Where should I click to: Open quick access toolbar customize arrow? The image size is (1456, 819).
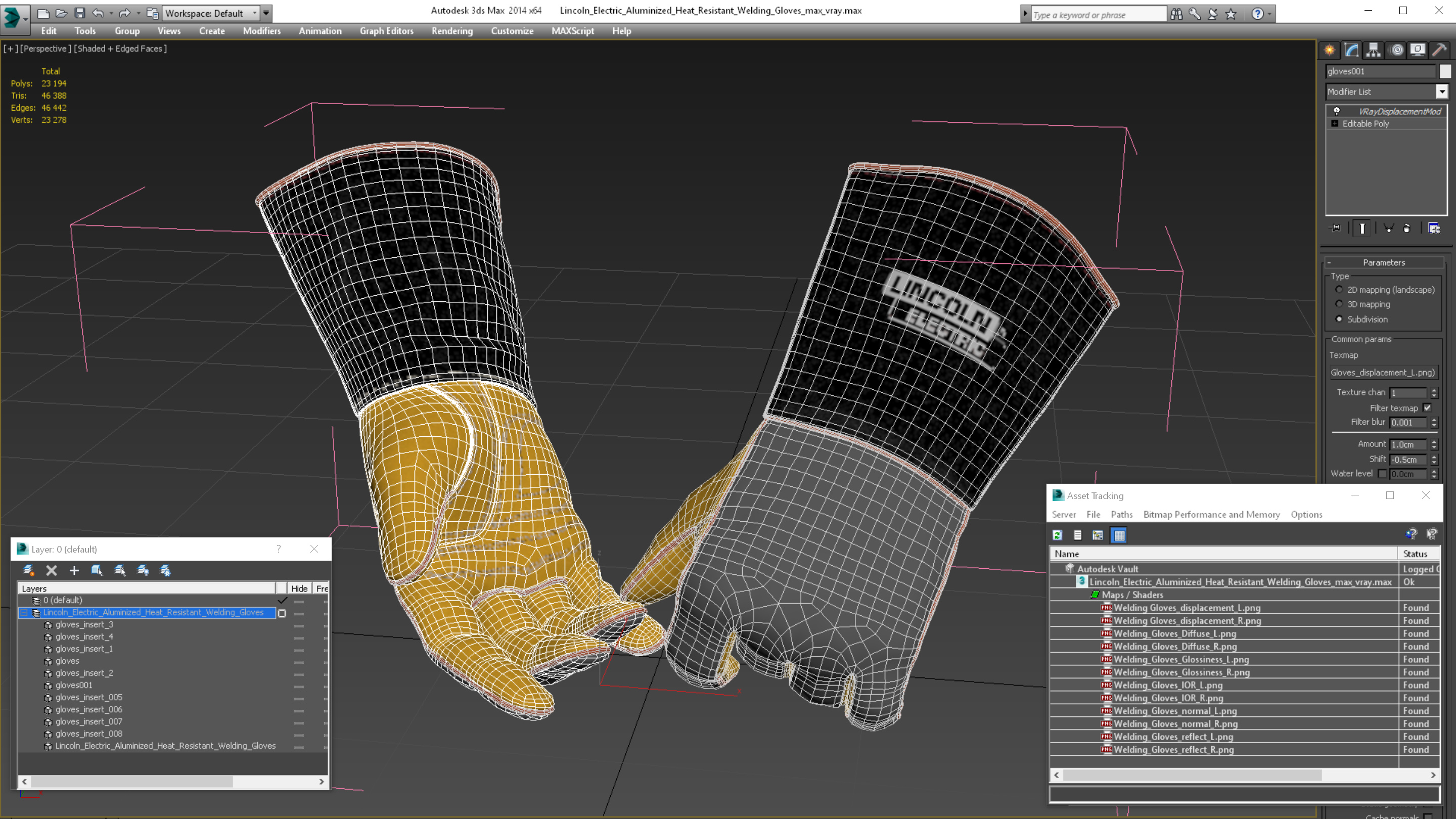pos(266,13)
